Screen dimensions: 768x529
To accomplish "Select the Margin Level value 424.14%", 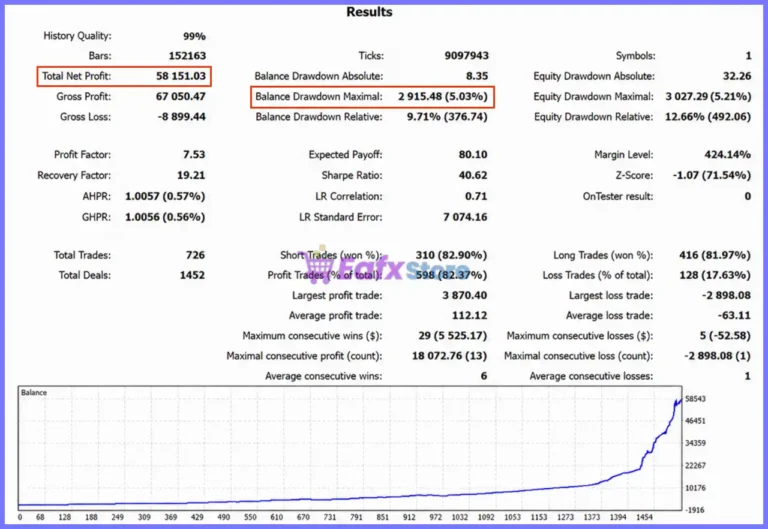I will 727,155.
